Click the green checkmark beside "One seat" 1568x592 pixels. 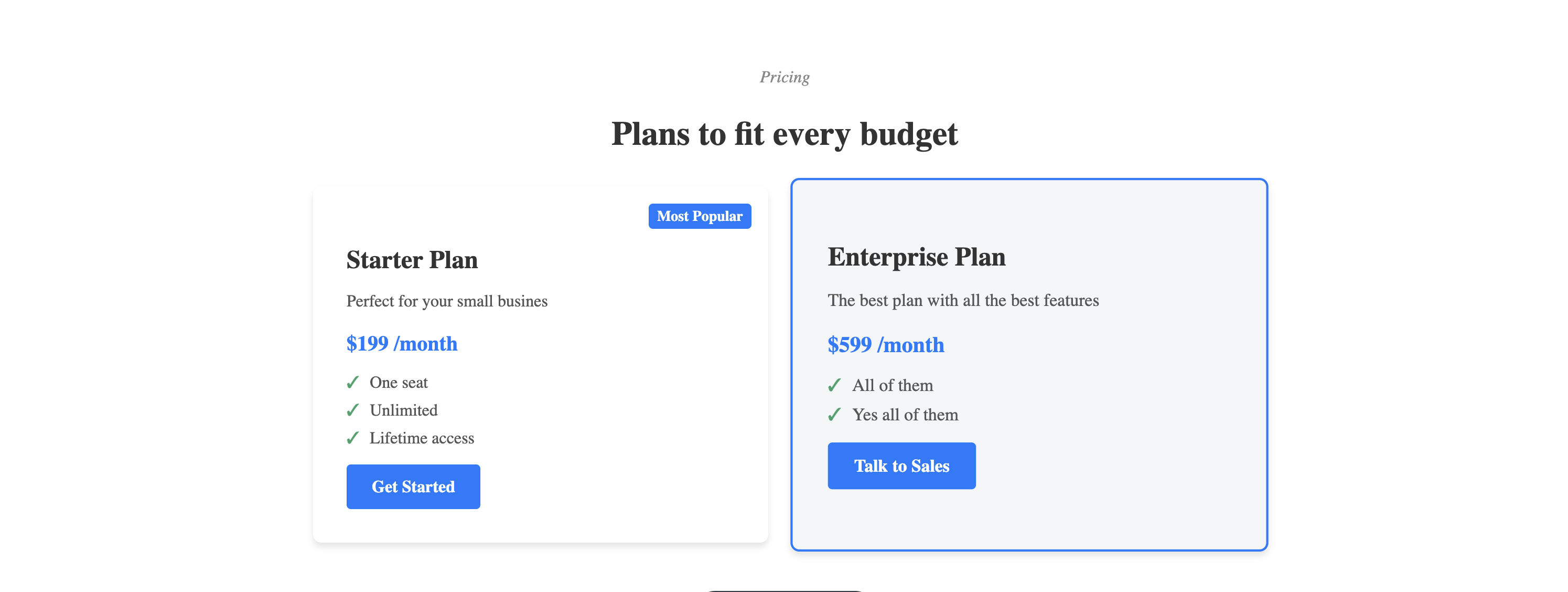point(353,383)
